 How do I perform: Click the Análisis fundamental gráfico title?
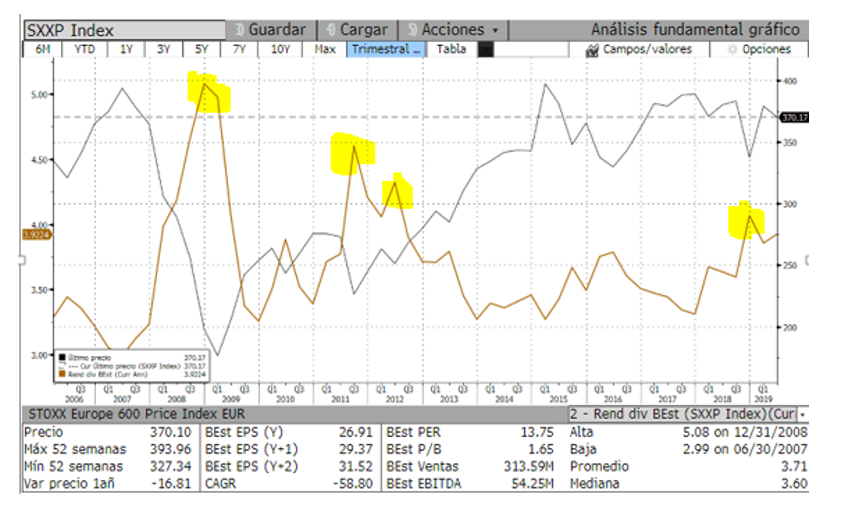[x=695, y=30]
